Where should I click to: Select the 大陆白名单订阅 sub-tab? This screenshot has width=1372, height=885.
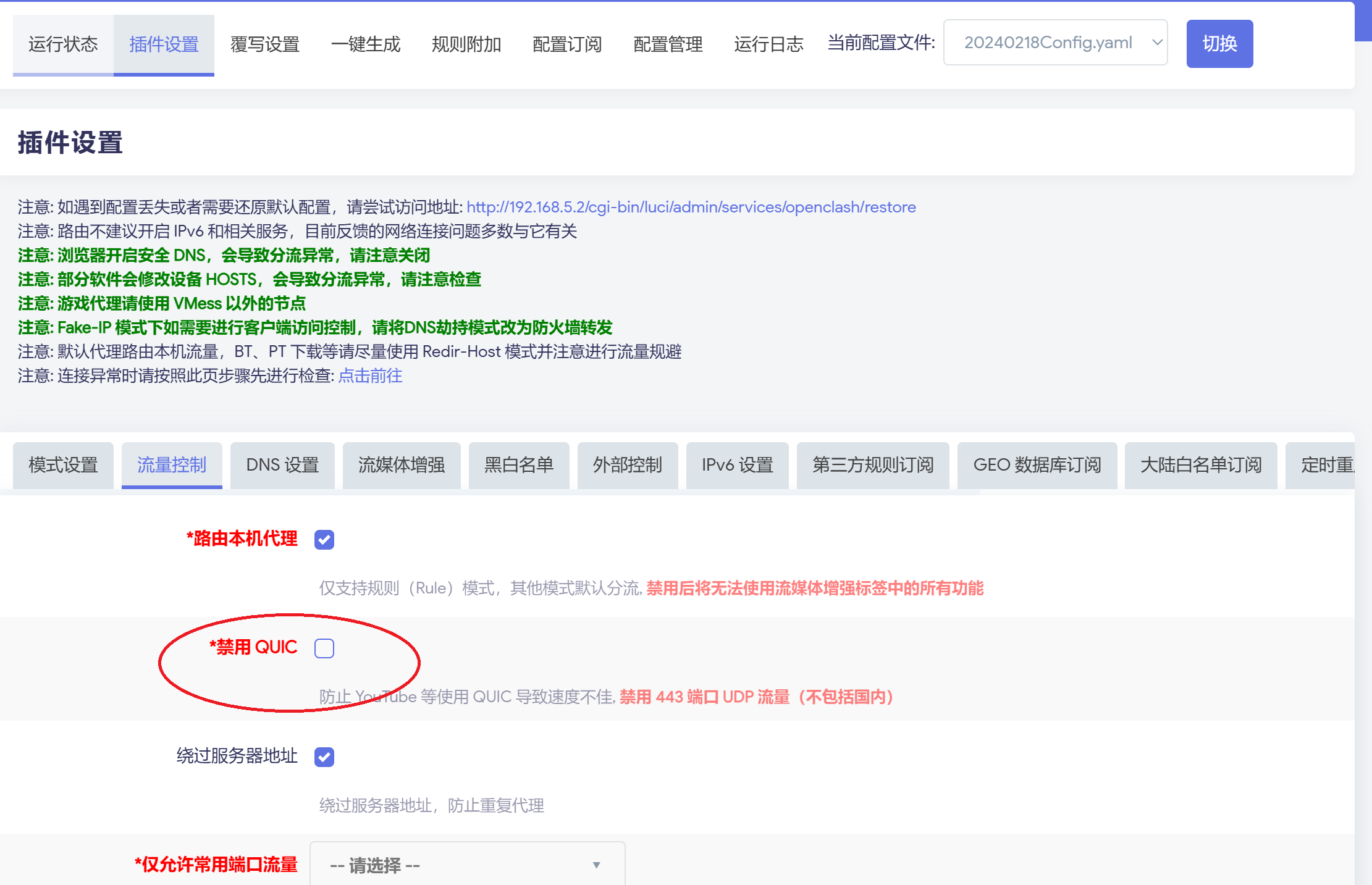coord(1201,465)
